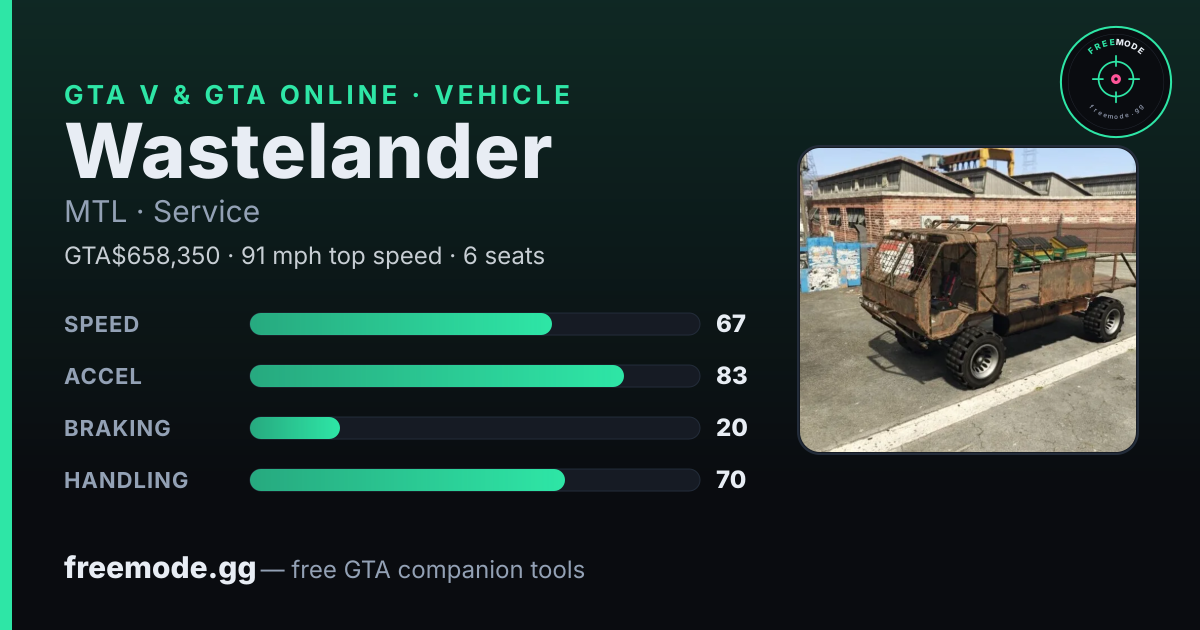Click the freemode.gg footer link
The width and height of the screenshot is (1200, 630).
[x=160, y=569]
